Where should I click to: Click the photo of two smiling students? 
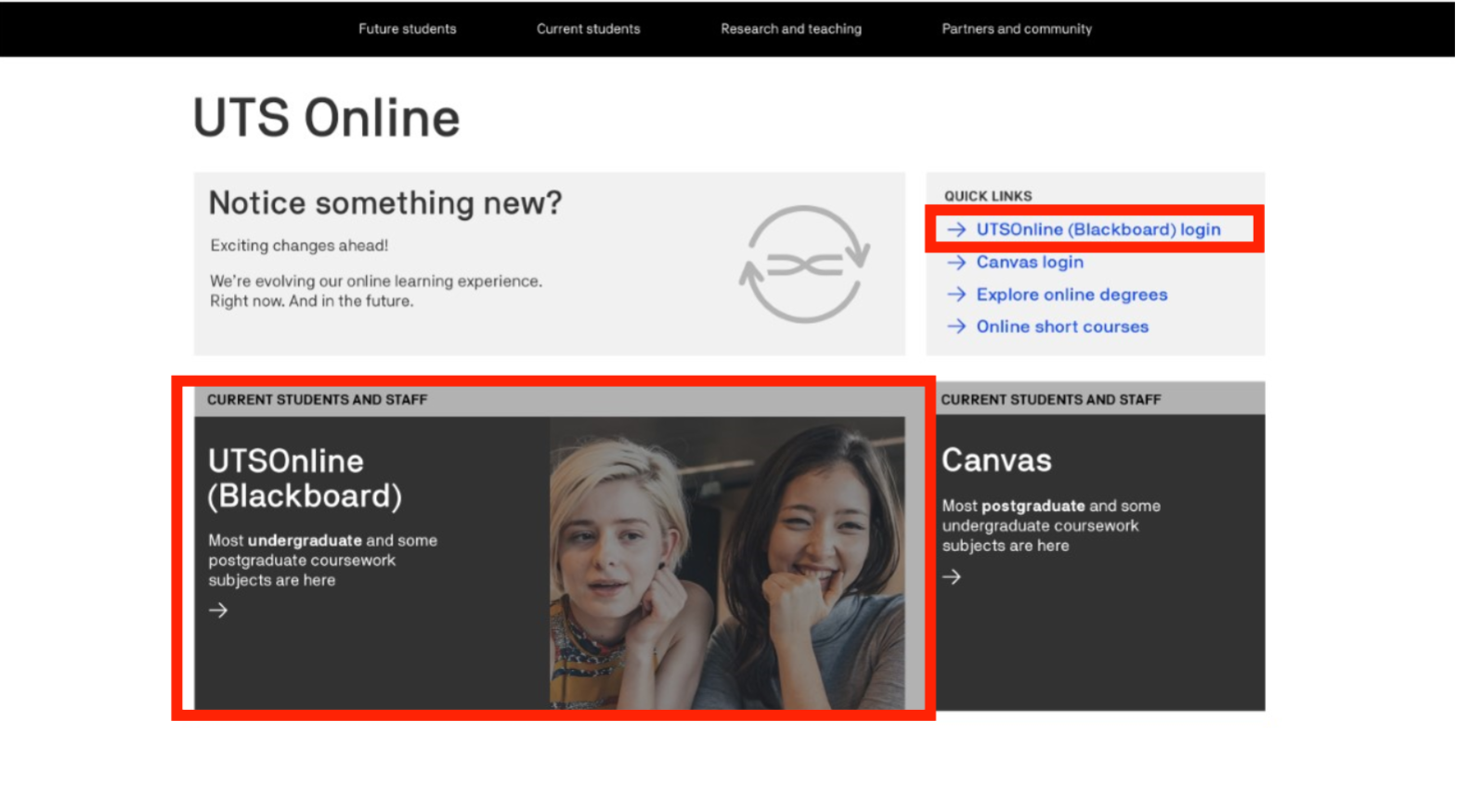click(x=727, y=563)
